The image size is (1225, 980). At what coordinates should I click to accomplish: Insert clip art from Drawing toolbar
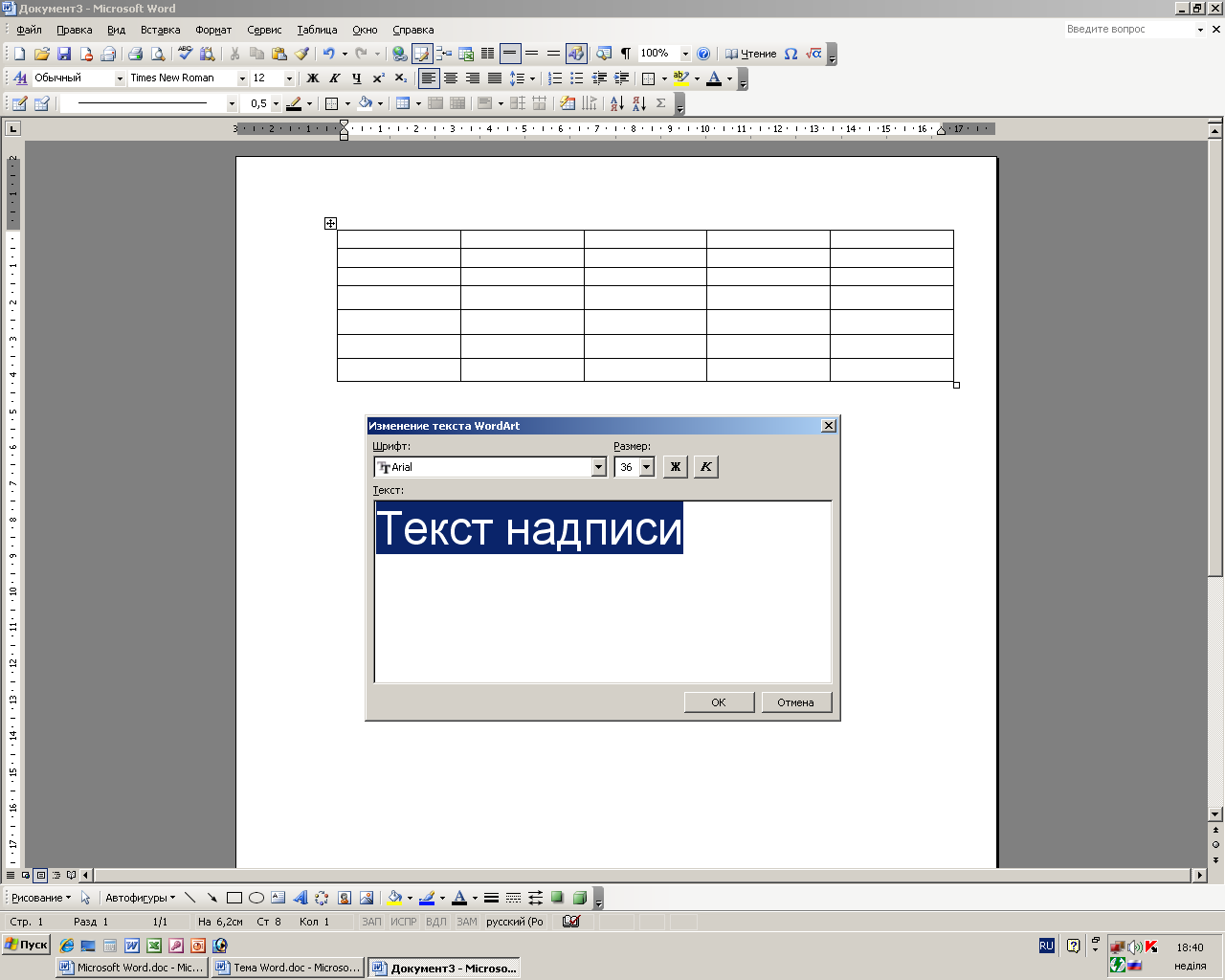344,898
